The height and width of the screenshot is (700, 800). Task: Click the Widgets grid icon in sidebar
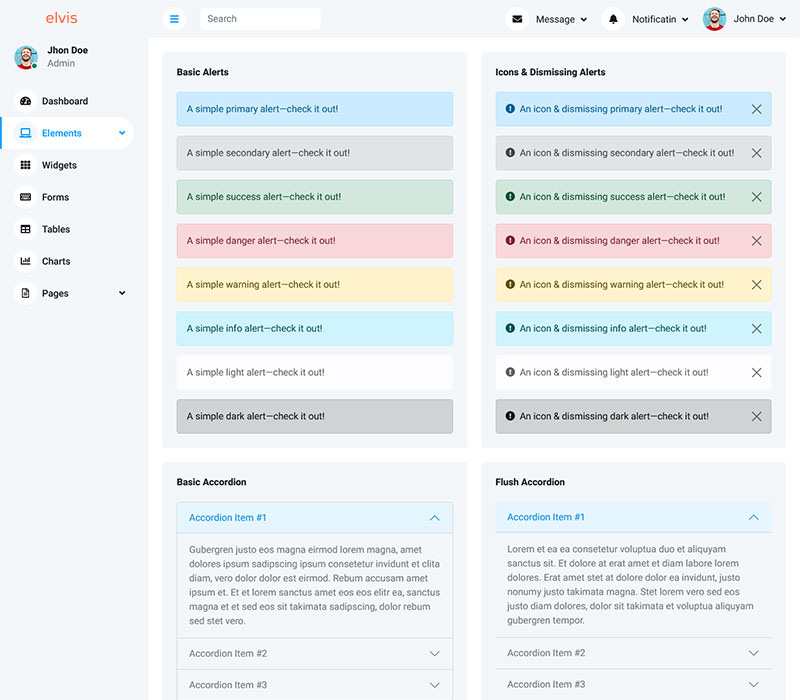[26, 165]
